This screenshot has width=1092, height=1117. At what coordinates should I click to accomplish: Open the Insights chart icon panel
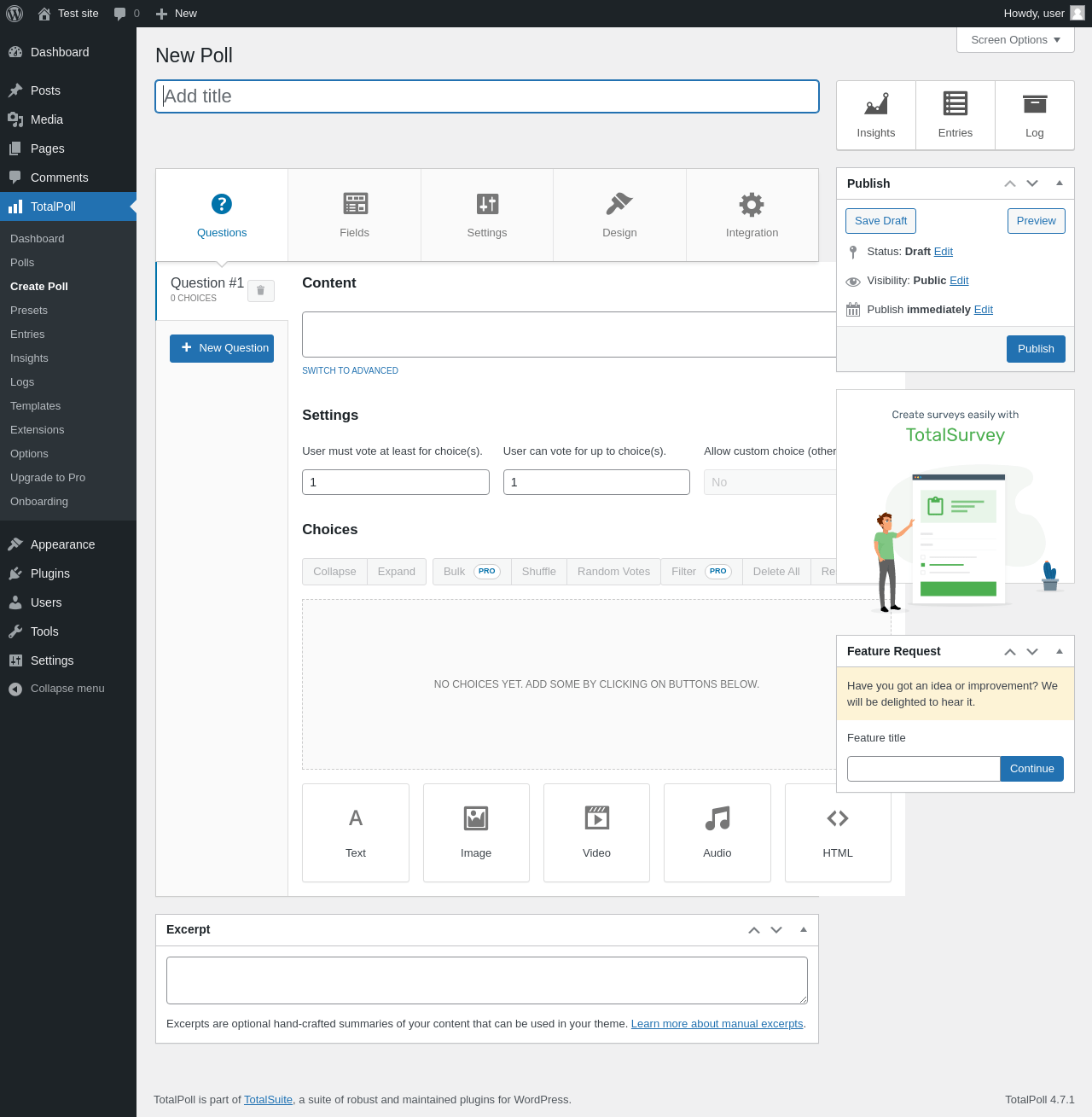(876, 115)
